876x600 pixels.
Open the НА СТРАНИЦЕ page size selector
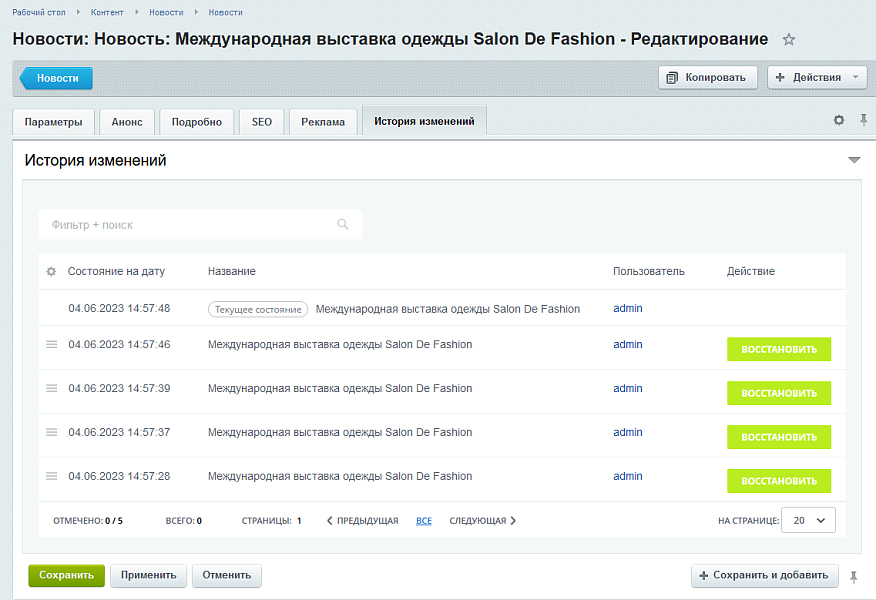coord(808,520)
